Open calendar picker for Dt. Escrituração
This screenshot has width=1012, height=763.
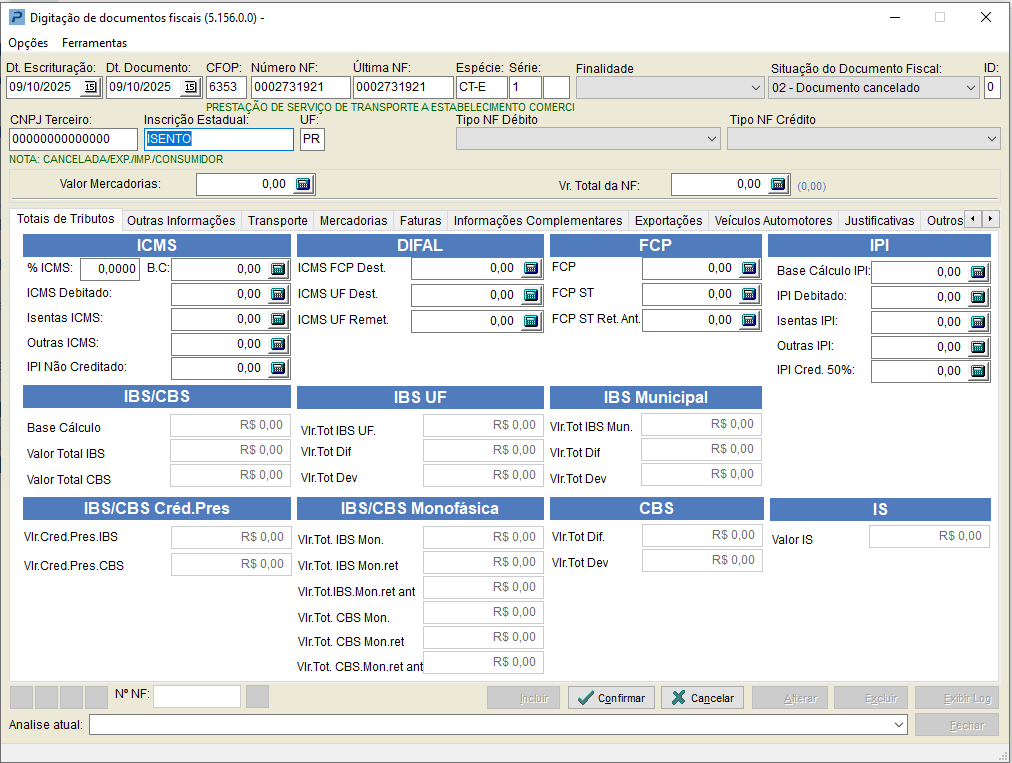(x=90, y=88)
